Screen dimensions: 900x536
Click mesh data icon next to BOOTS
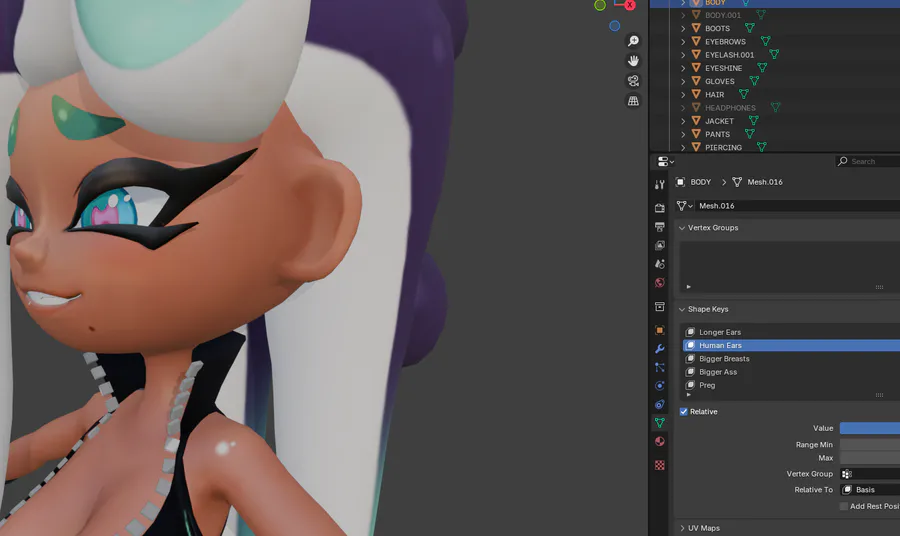(x=750, y=28)
